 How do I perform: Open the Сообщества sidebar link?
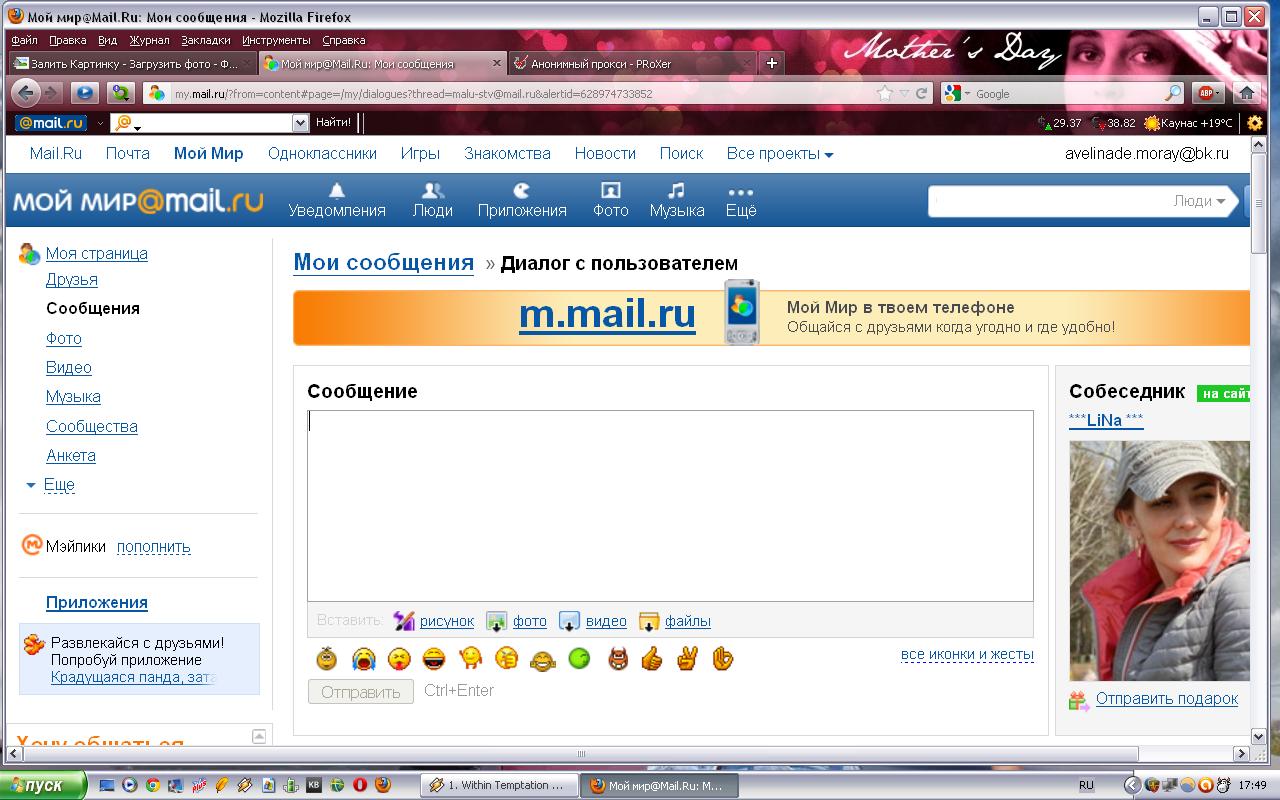point(92,427)
